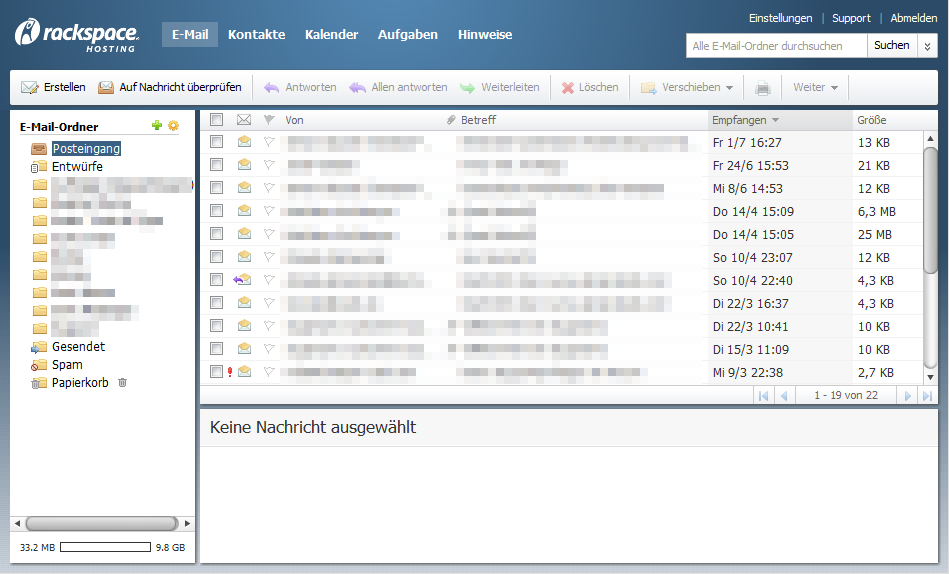
Task: Switch to the Kalender tab
Action: (x=331, y=35)
